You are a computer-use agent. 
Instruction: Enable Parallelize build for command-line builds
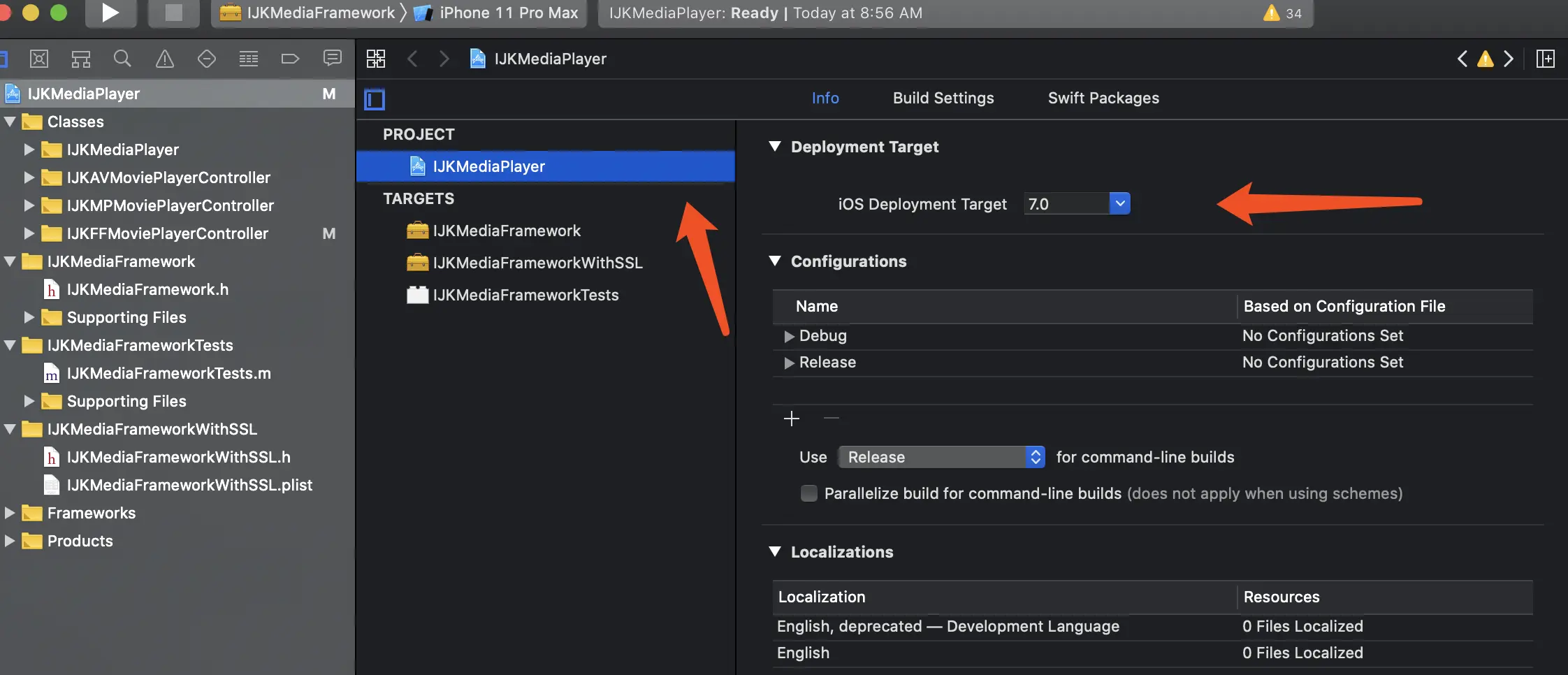(808, 493)
